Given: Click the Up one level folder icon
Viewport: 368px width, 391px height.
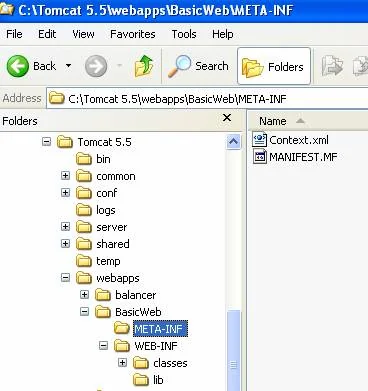Looking at the screenshot, I should [144, 66].
